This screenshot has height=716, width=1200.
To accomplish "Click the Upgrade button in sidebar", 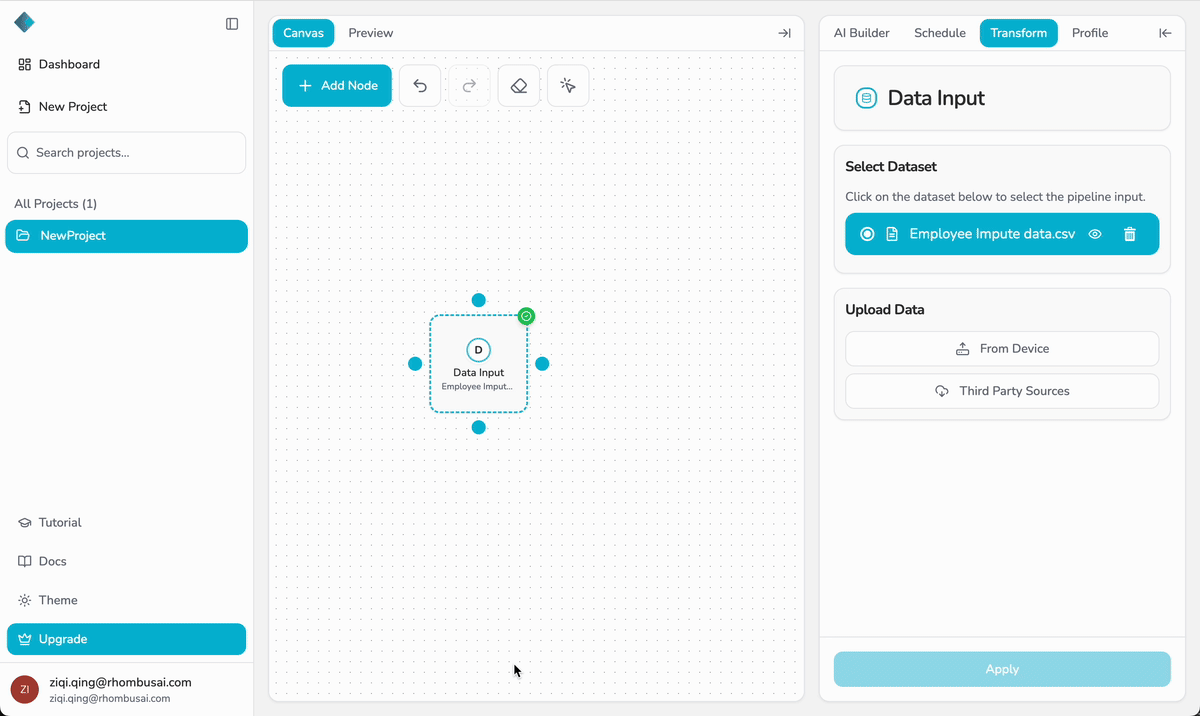I will pyautogui.click(x=126, y=639).
